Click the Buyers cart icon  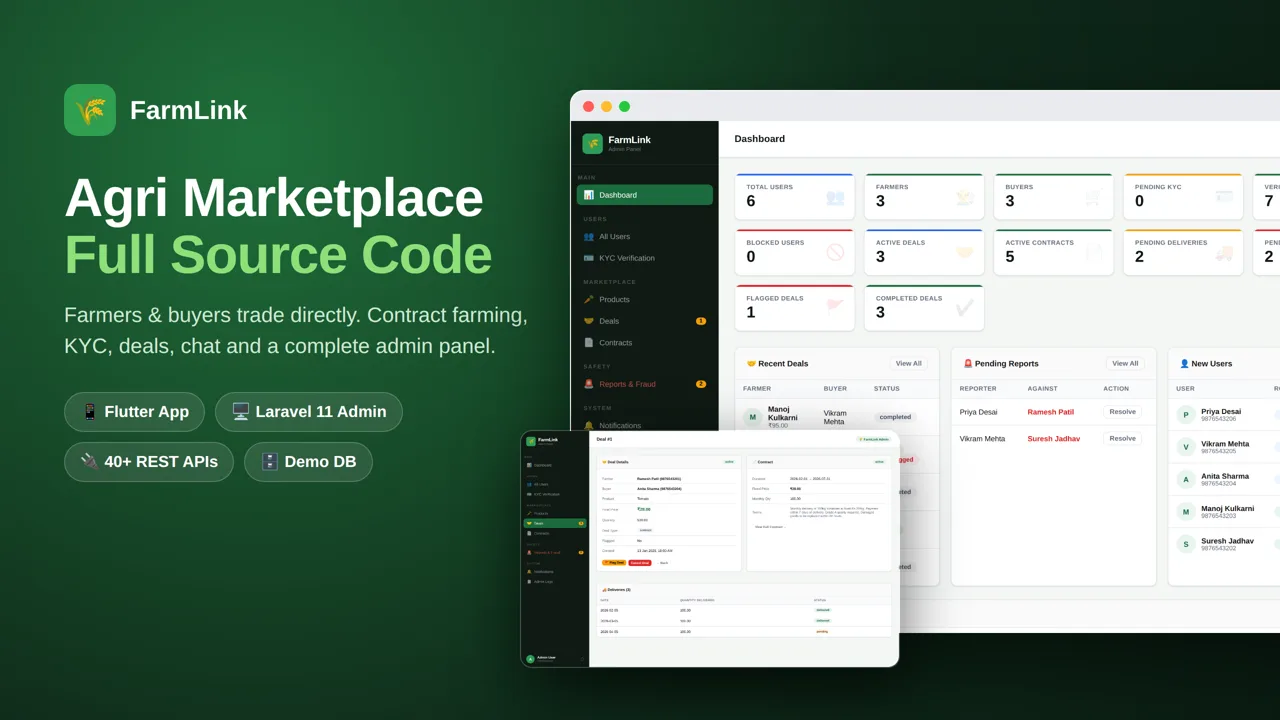click(1094, 197)
